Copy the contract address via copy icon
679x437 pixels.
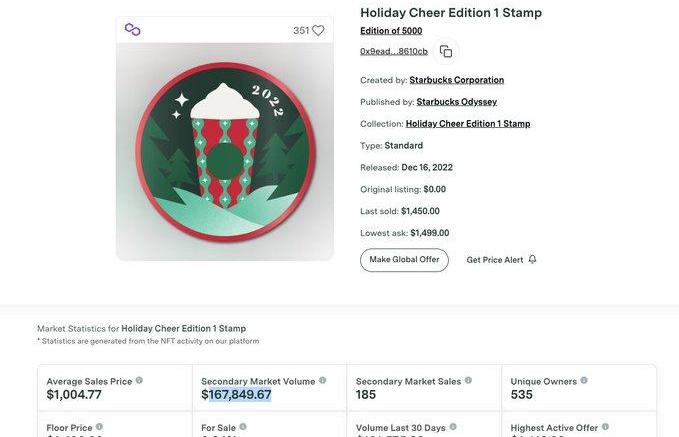point(446,51)
